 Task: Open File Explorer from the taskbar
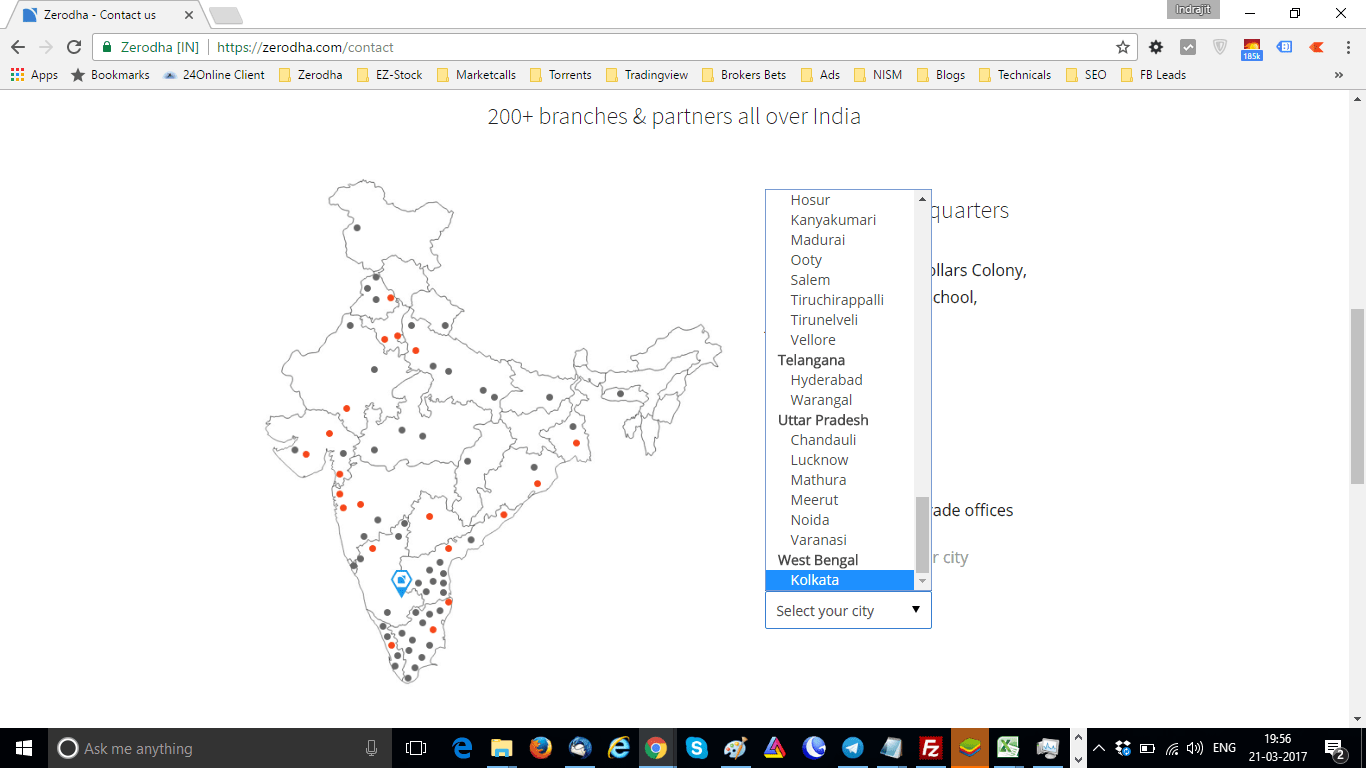[501, 748]
